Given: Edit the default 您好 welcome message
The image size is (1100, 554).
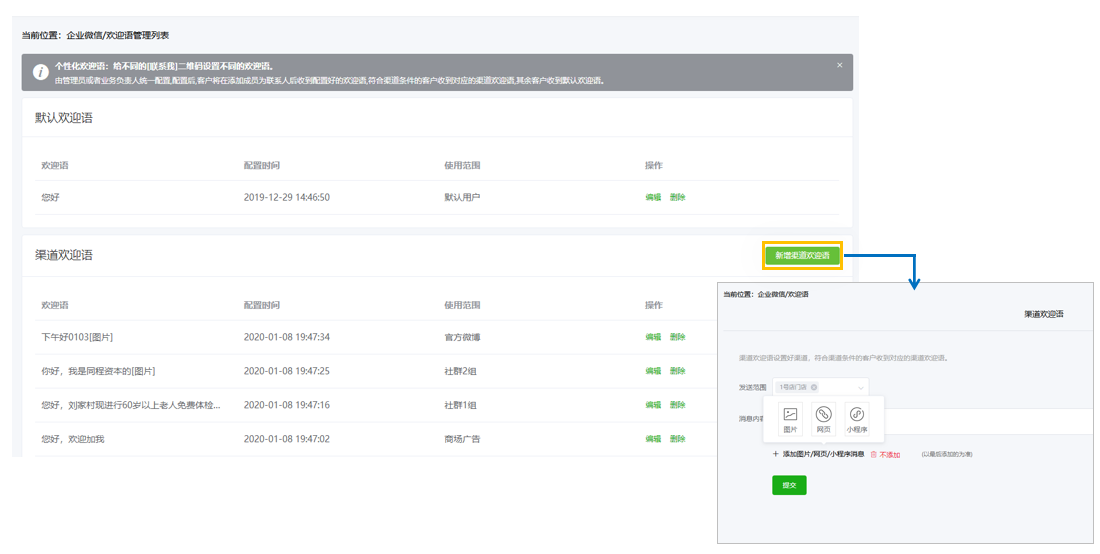Looking at the screenshot, I should tap(653, 198).
